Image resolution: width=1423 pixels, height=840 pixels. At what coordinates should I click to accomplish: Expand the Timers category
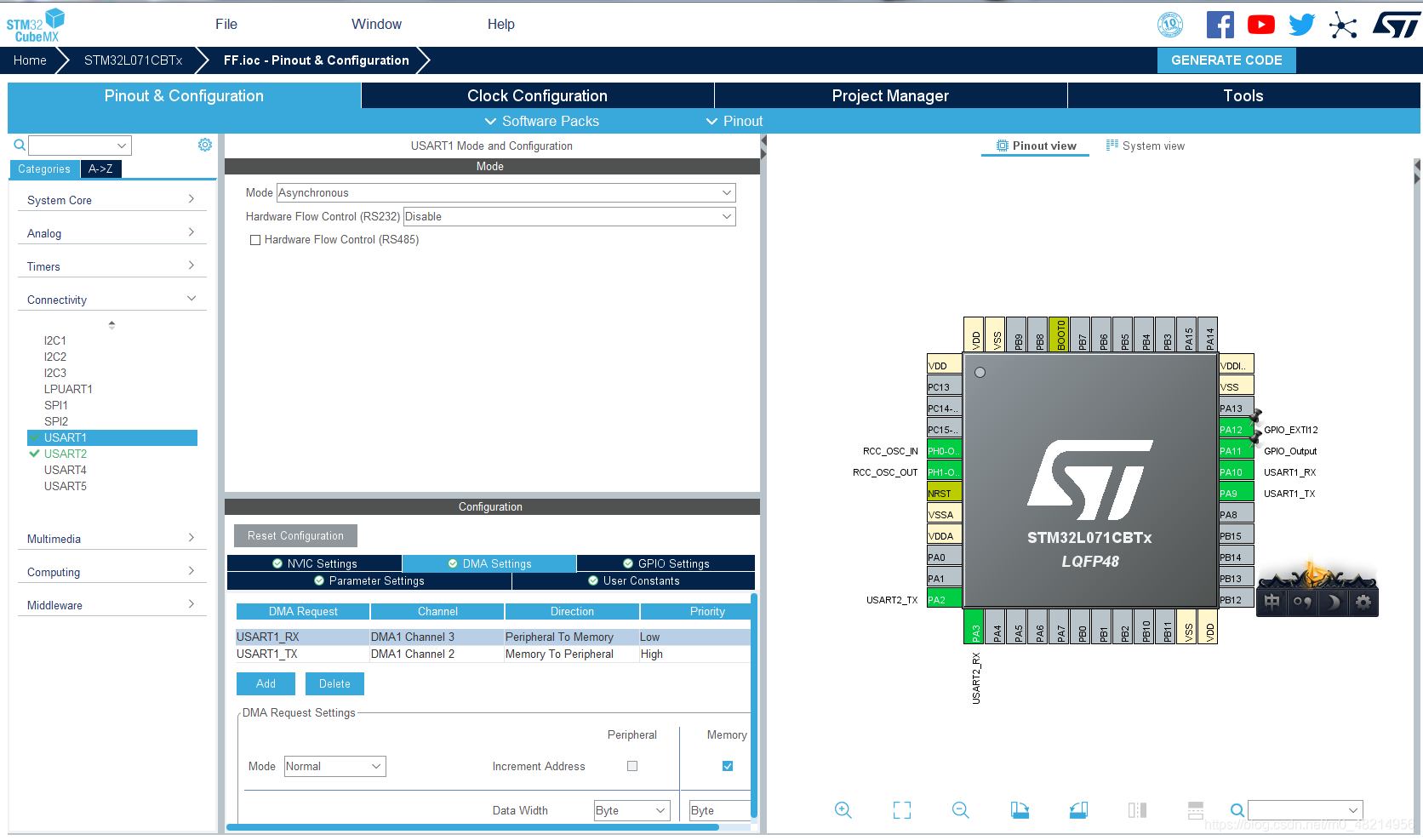coord(111,266)
